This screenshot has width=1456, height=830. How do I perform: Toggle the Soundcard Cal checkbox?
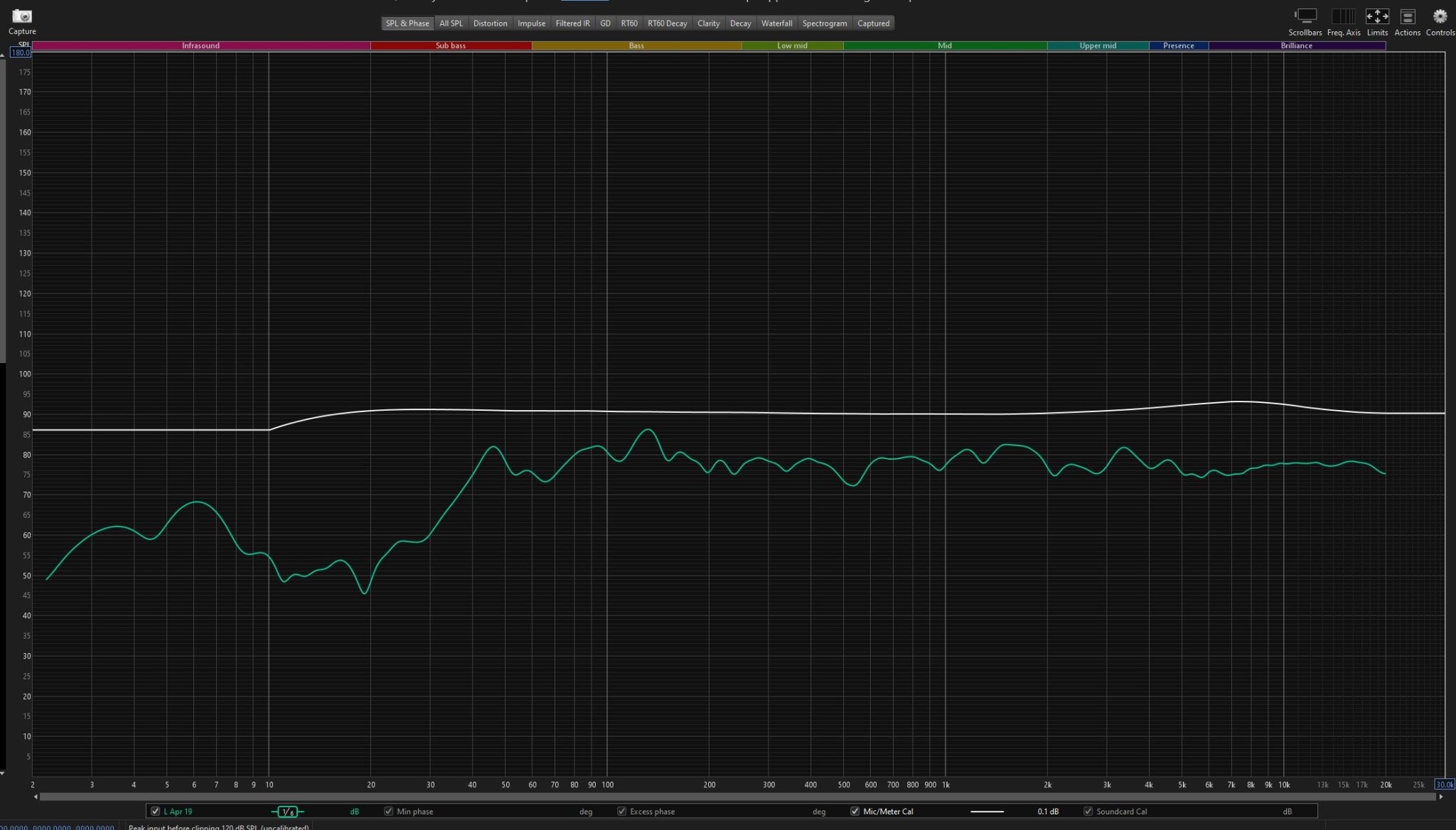1088,812
